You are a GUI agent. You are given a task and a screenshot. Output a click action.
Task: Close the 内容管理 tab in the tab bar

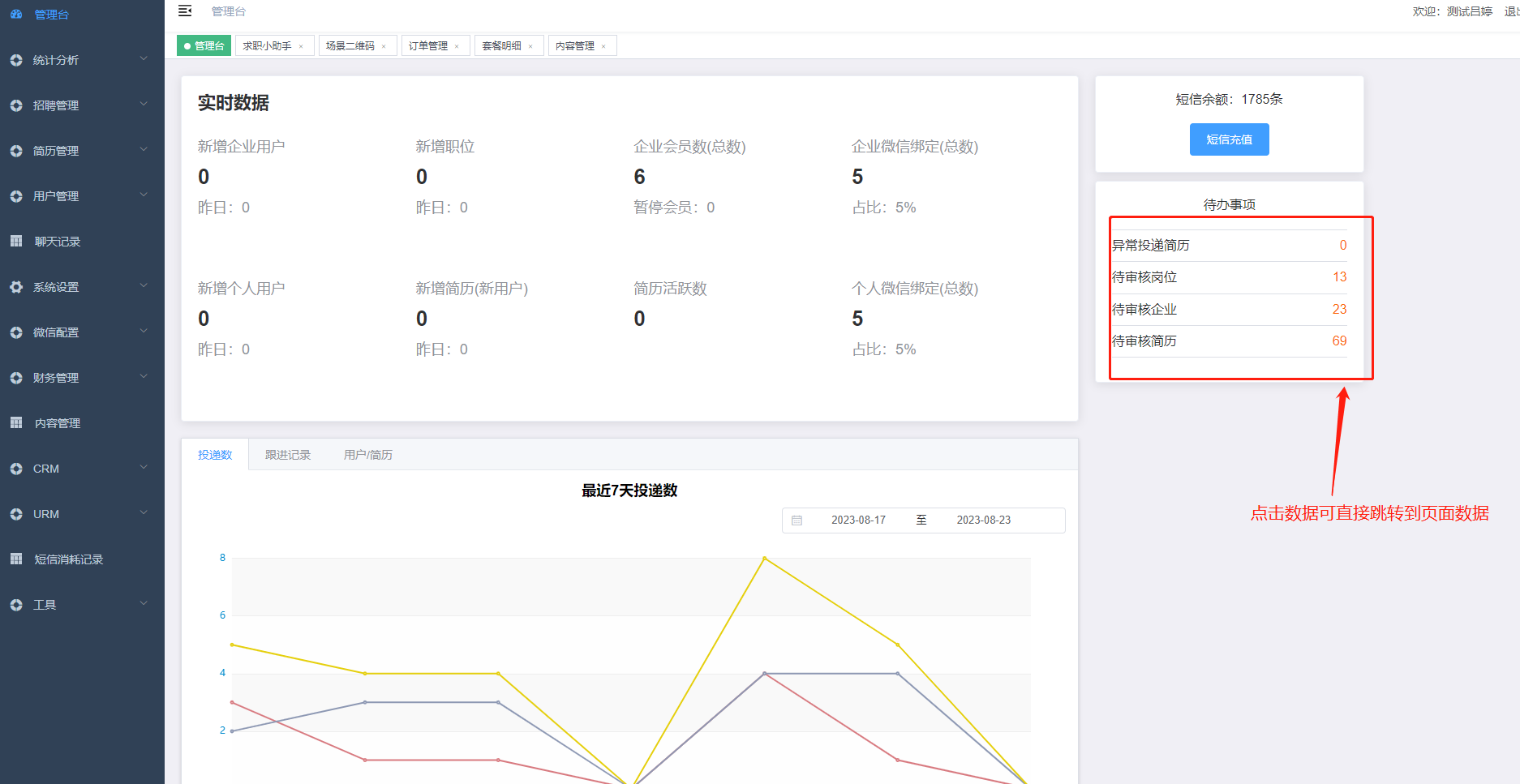pyautogui.click(x=603, y=46)
